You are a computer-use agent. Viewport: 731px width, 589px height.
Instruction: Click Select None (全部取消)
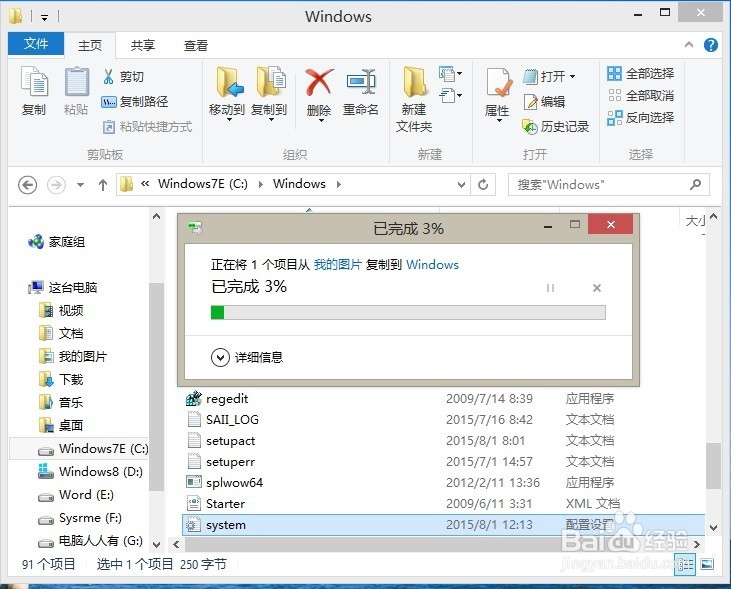pos(641,96)
